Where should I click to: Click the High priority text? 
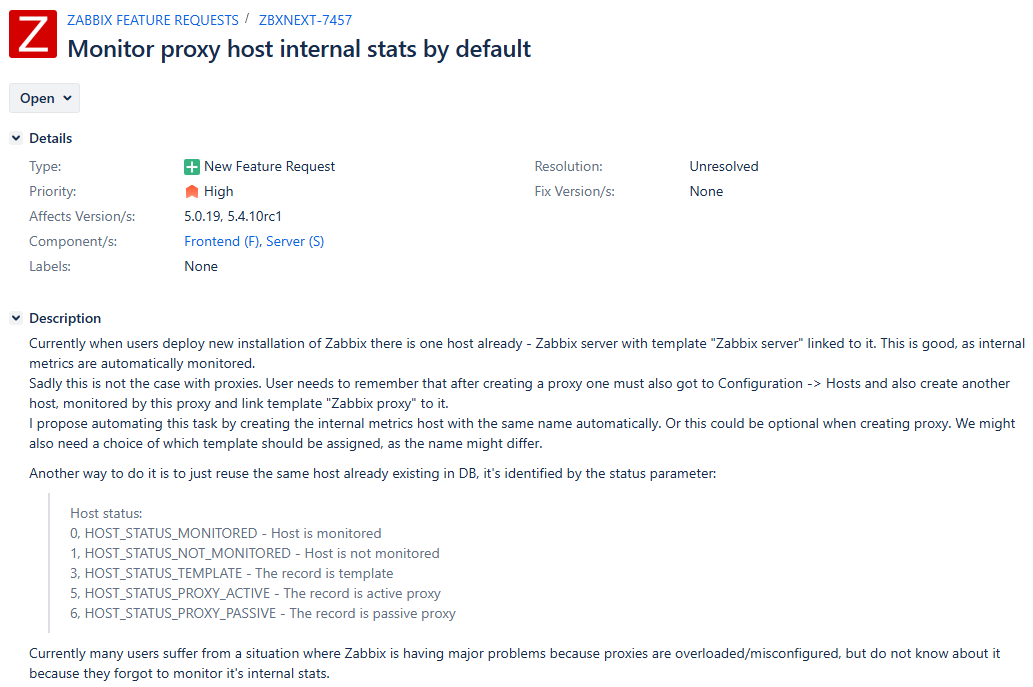(x=218, y=191)
